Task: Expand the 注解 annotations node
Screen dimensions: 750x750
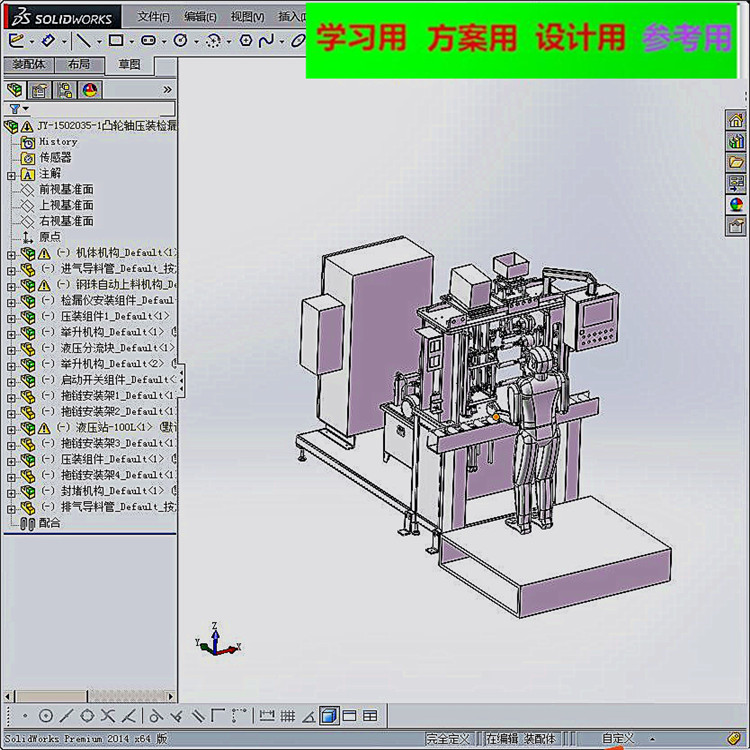Action: click(x=11, y=176)
